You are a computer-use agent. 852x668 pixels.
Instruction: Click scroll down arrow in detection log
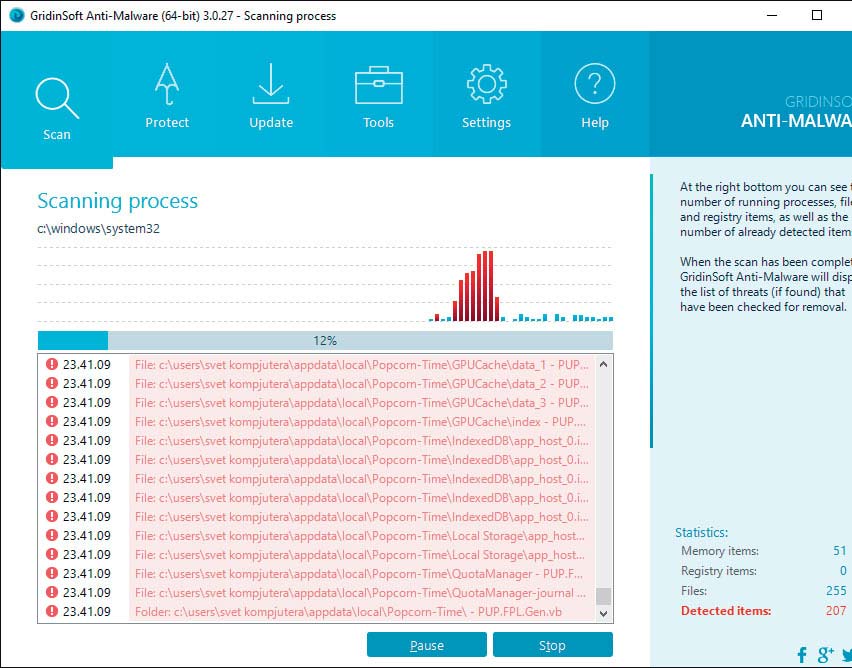603,614
